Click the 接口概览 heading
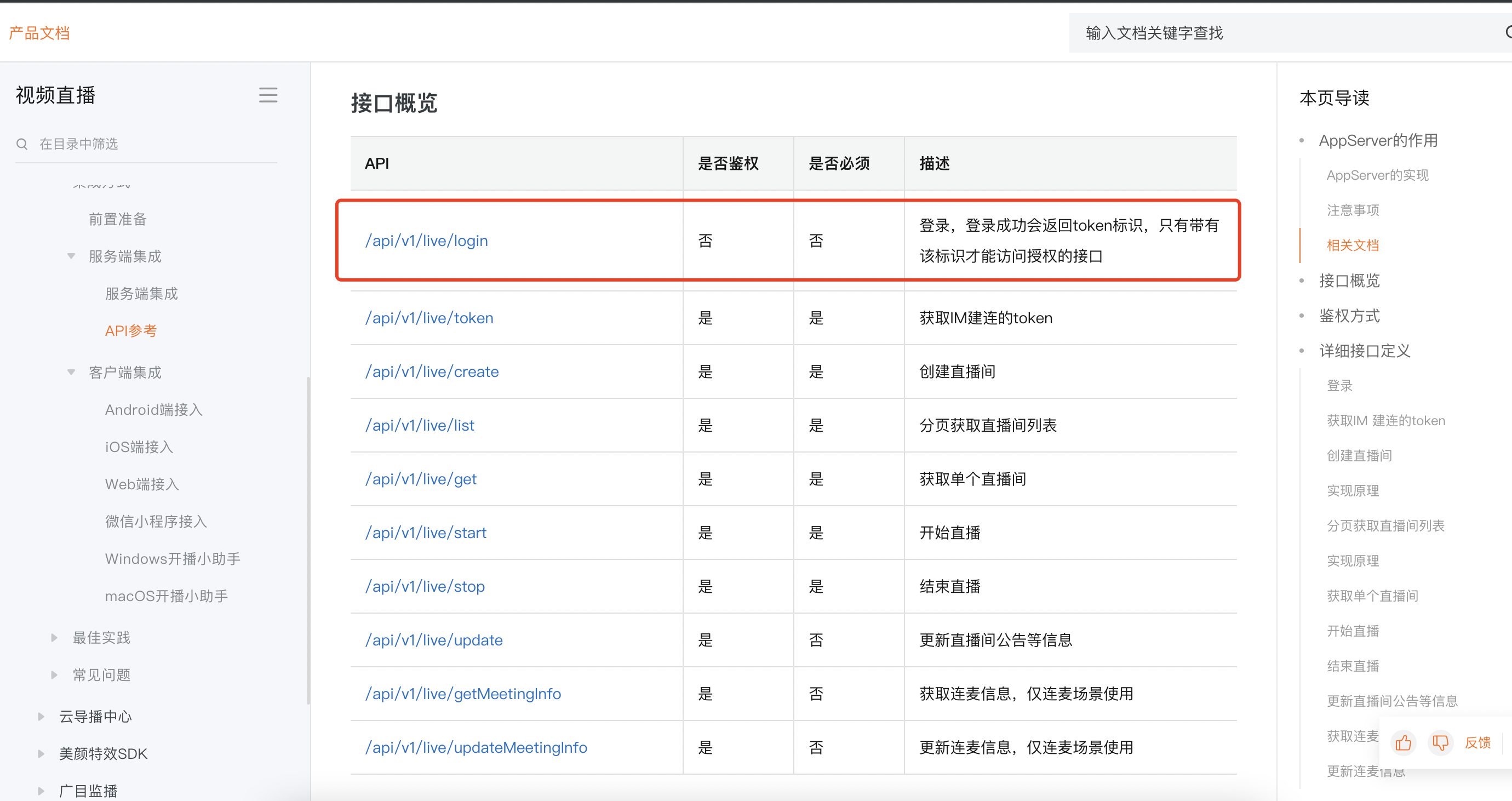Viewport: 1512px width, 801px height. (394, 104)
